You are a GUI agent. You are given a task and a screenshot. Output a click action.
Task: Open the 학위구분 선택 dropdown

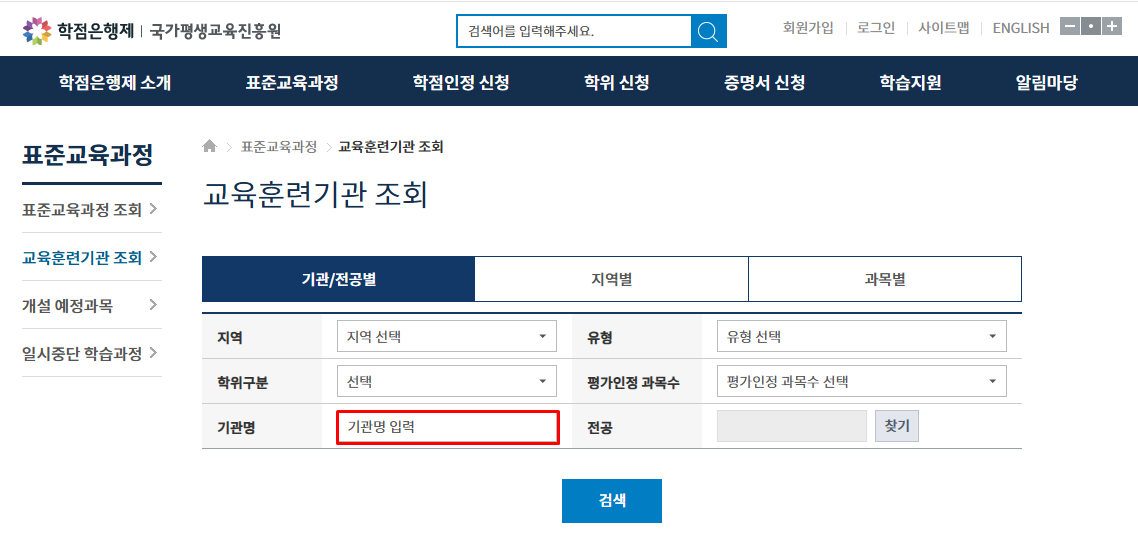click(447, 381)
